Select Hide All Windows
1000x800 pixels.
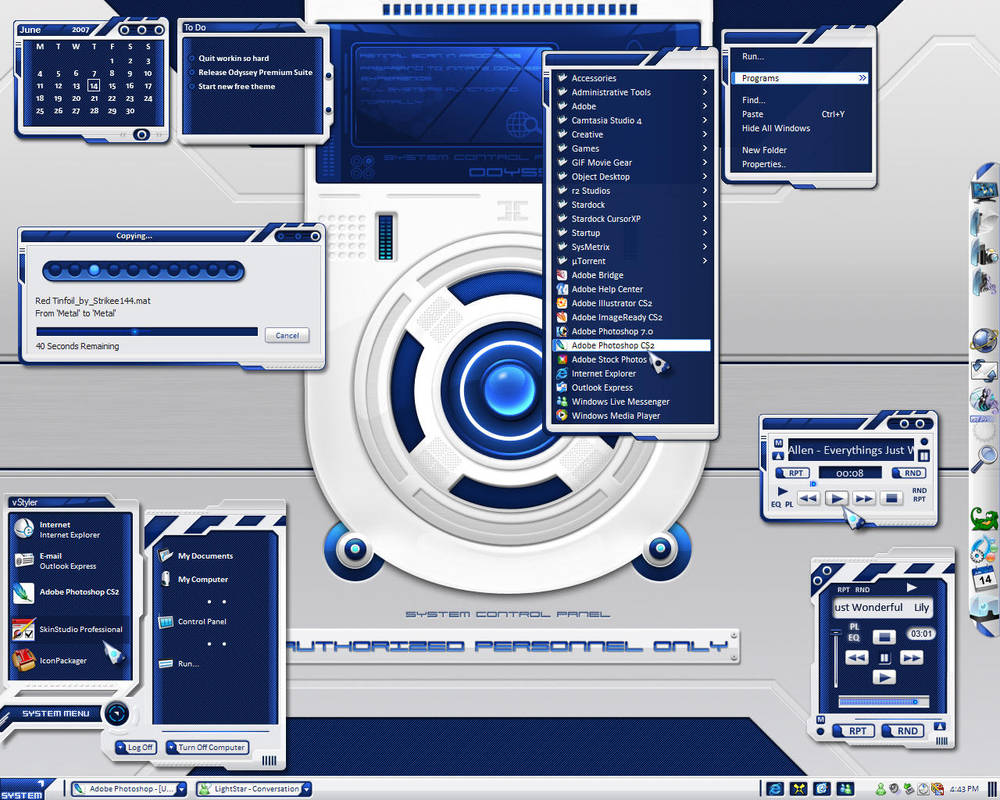(800, 128)
